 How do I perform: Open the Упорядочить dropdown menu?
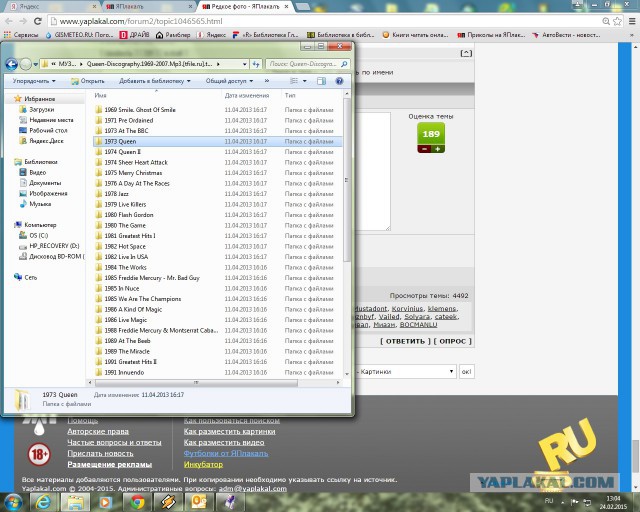click(x=33, y=81)
